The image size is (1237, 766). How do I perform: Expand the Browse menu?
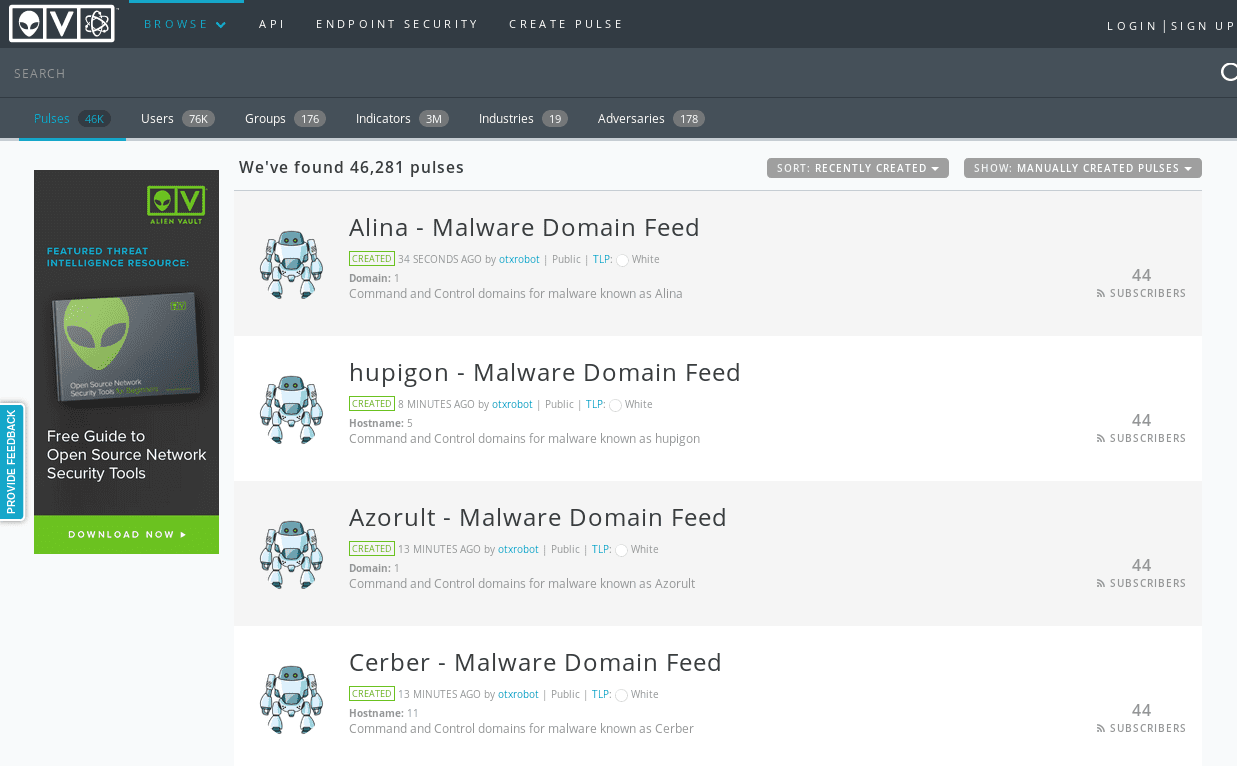tap(186, 24)
